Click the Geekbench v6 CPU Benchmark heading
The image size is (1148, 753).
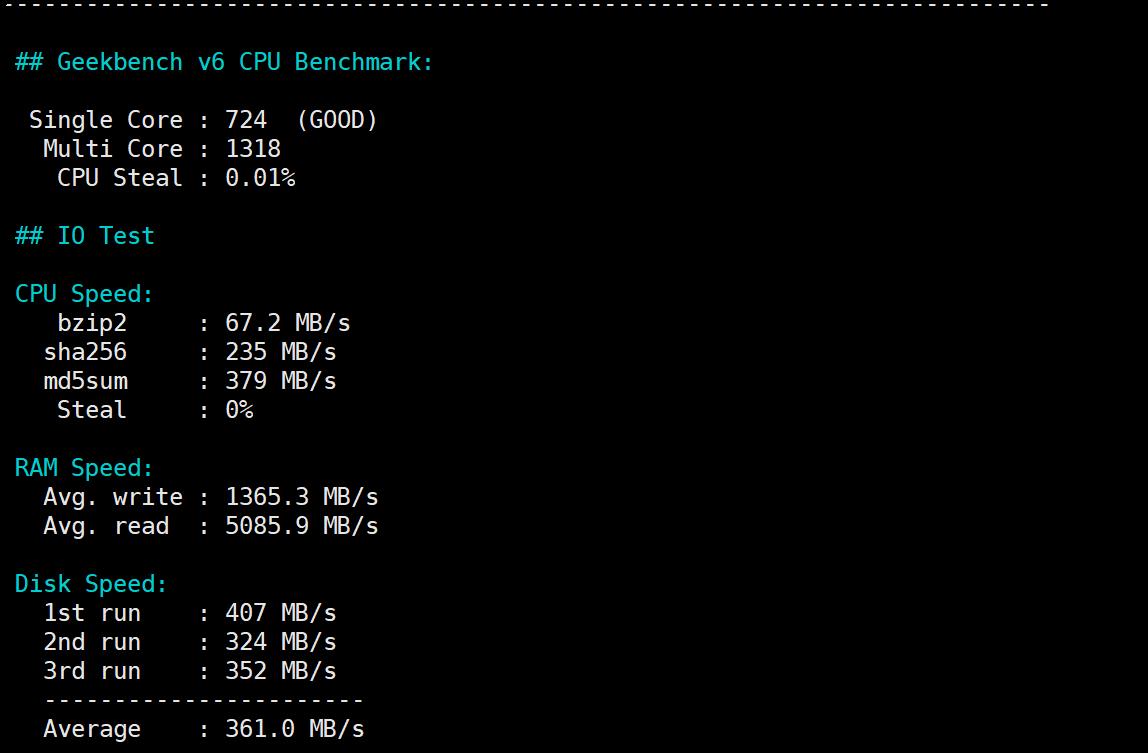(224, 62)
